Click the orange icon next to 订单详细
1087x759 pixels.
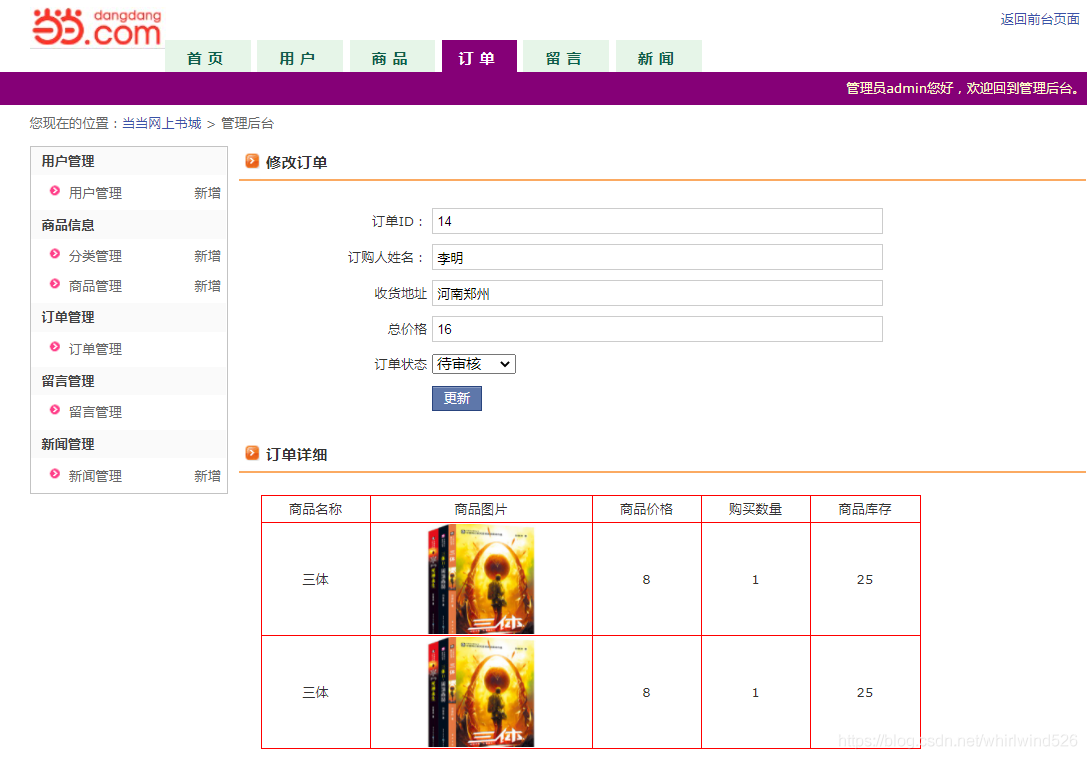pyautogui.click(x=252, y=453)
